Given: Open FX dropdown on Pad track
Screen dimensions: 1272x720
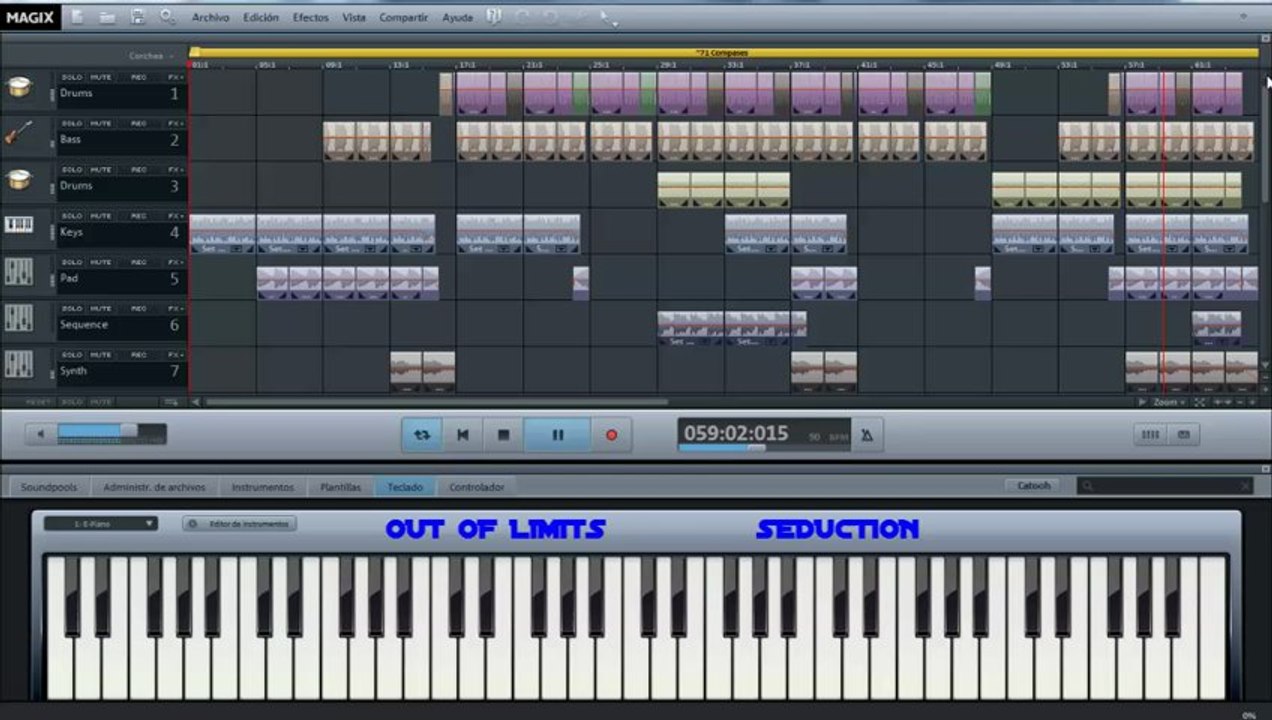Looking at the screenshot, I should tap(175, 262).
